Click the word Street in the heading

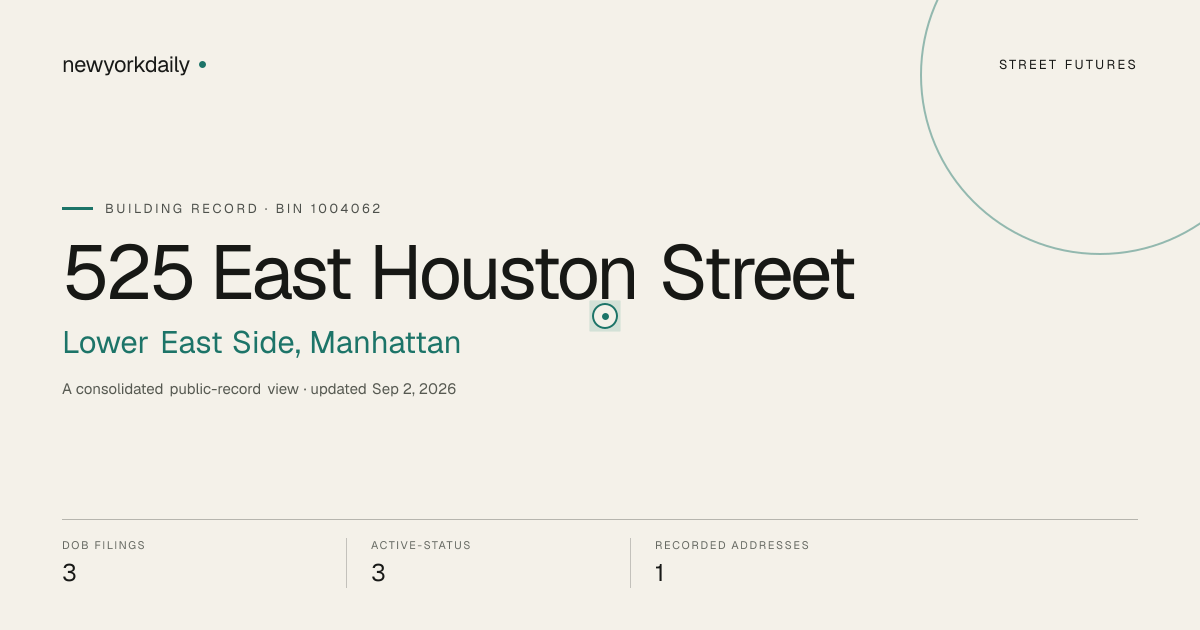pos(758,274)
